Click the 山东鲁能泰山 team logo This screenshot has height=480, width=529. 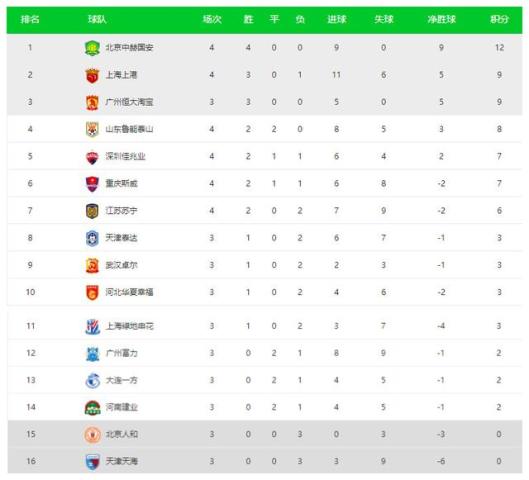pos(92,130)
